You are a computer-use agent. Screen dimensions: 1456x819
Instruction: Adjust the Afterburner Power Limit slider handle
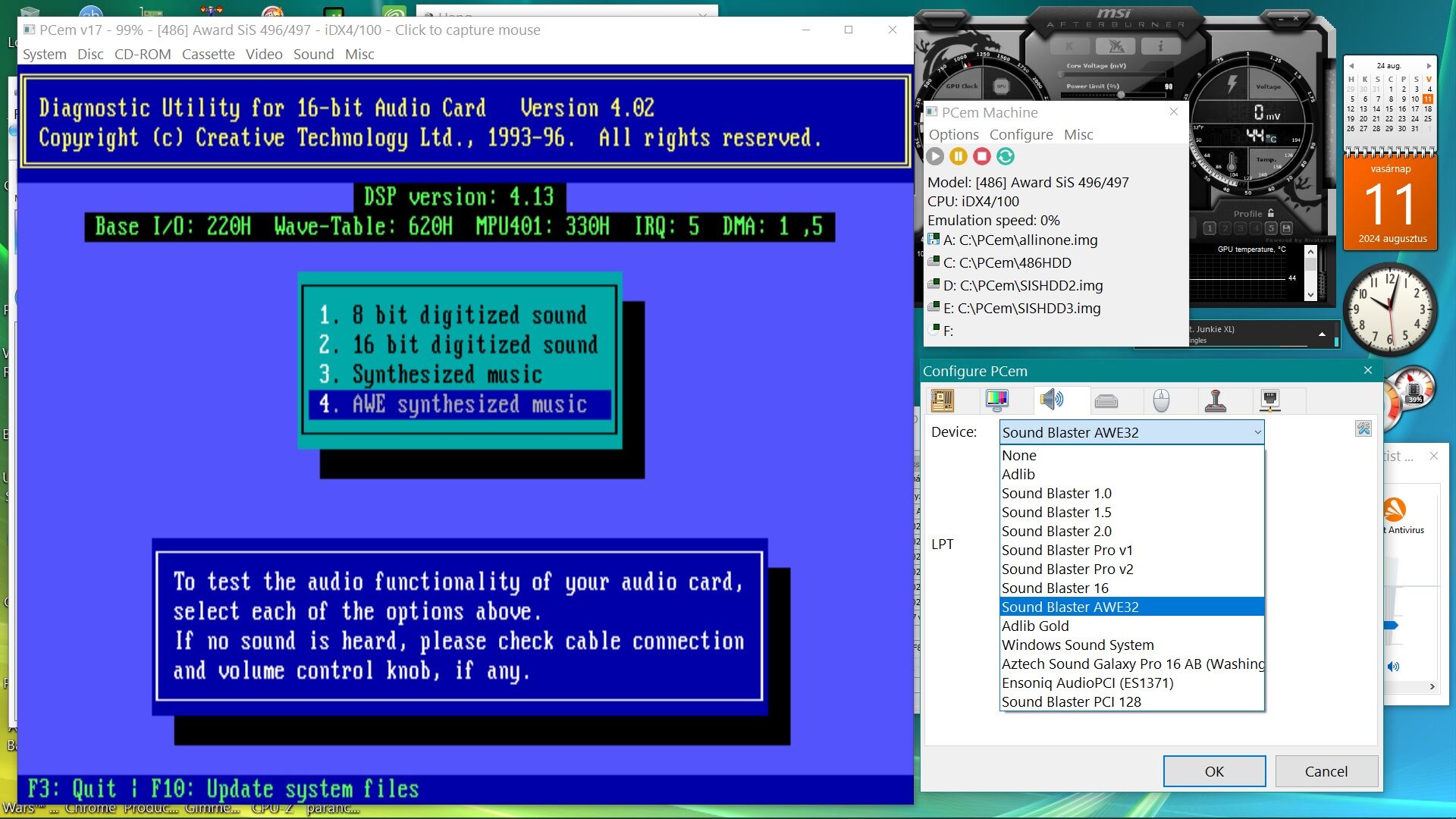point(1122,96)
